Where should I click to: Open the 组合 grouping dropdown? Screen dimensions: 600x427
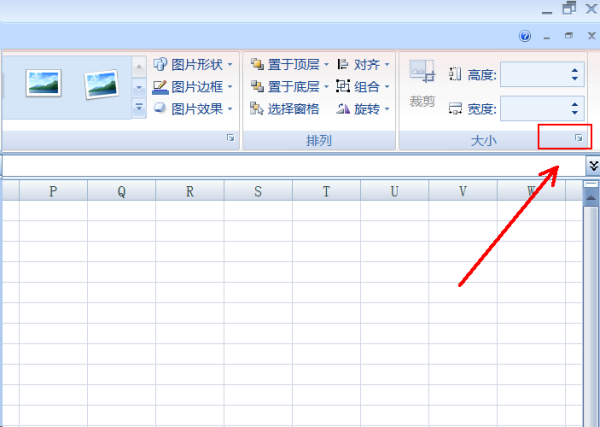[x=363, y=86]
